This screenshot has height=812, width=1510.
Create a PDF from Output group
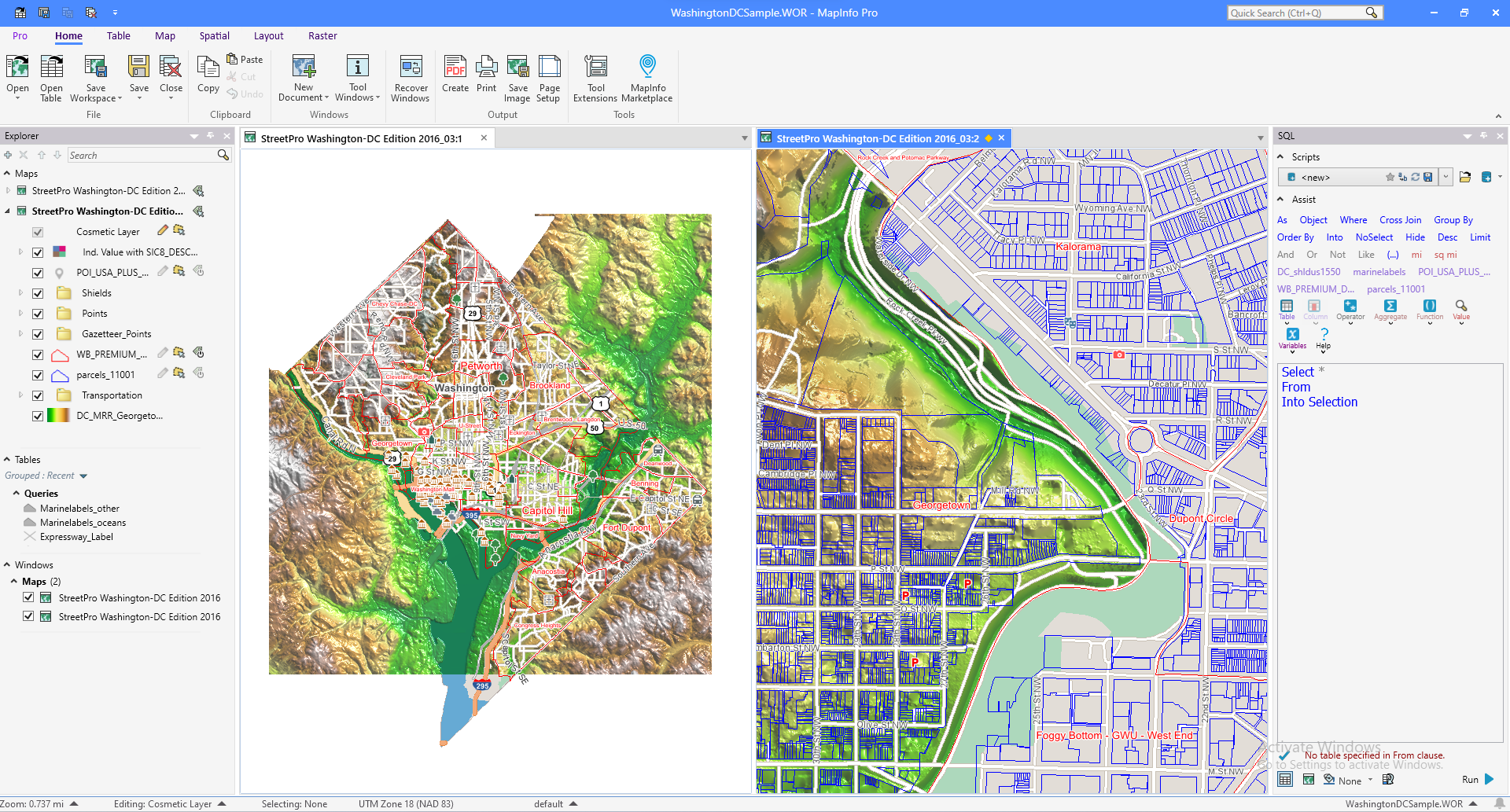[455, 75]
